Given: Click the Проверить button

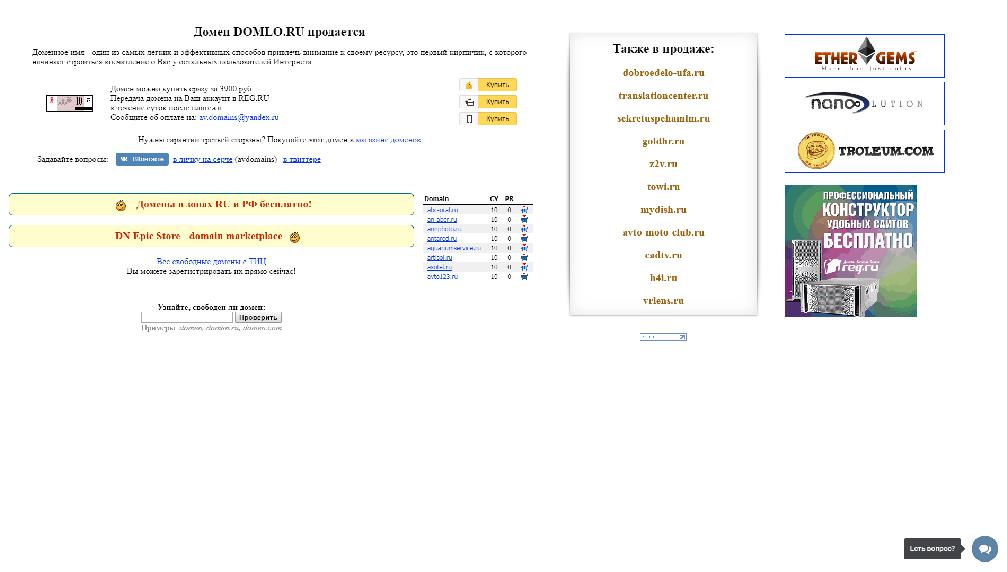Looking at the screenshot, I should coord(258,317).
